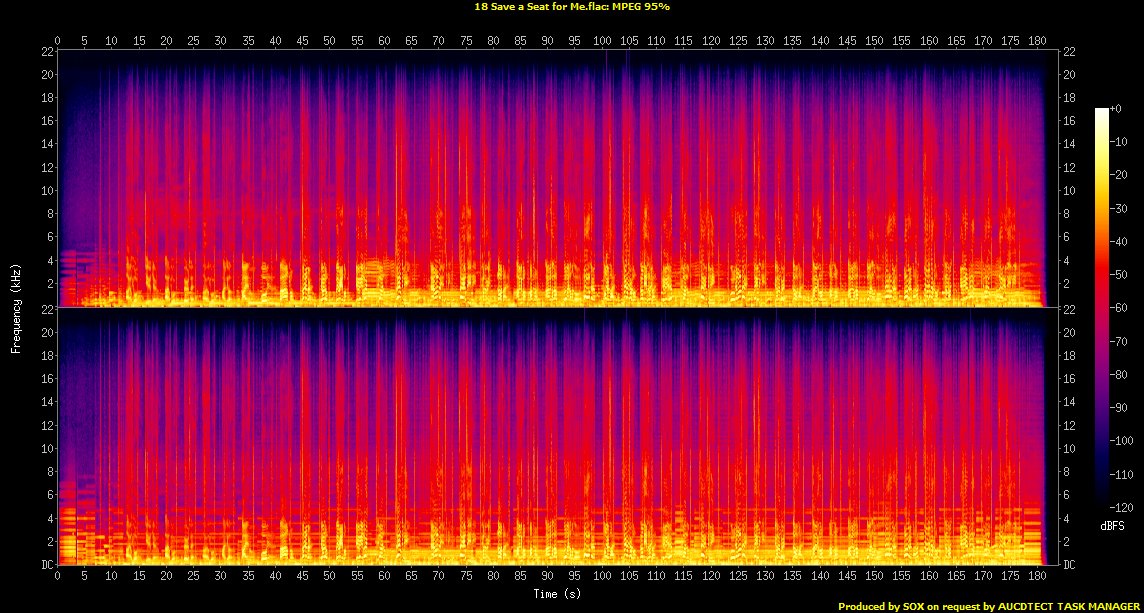
Task: Click the DC label at the bottom-left axis corner
Action: coord(45,565)
